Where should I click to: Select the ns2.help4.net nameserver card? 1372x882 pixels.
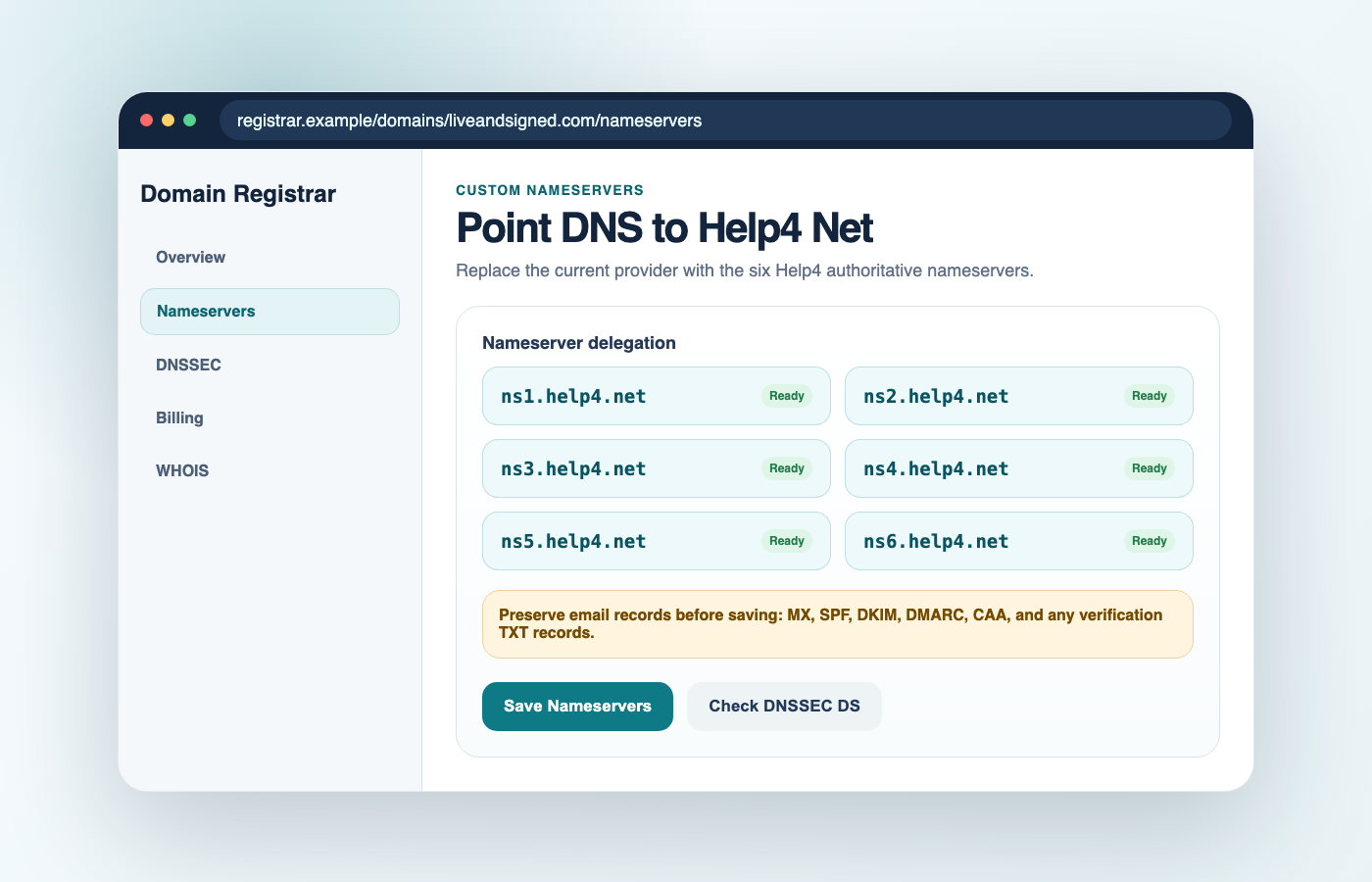1019,396
